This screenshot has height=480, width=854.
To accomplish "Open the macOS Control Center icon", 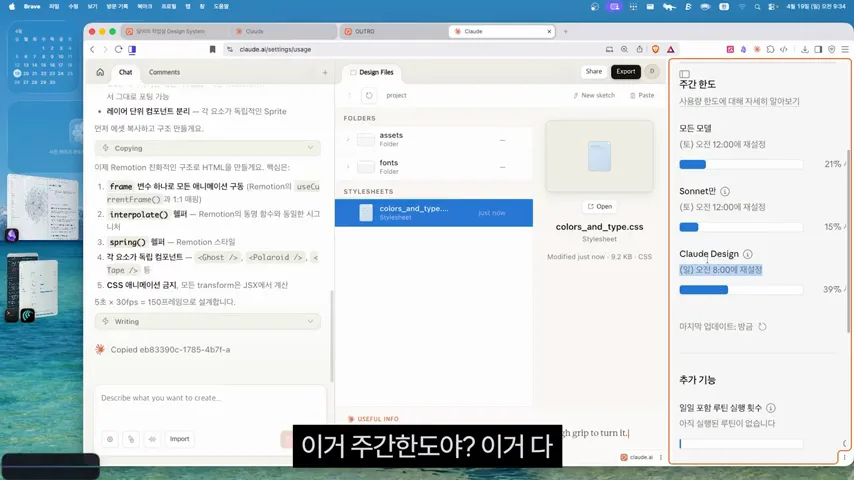I will (x=772, y=7).
